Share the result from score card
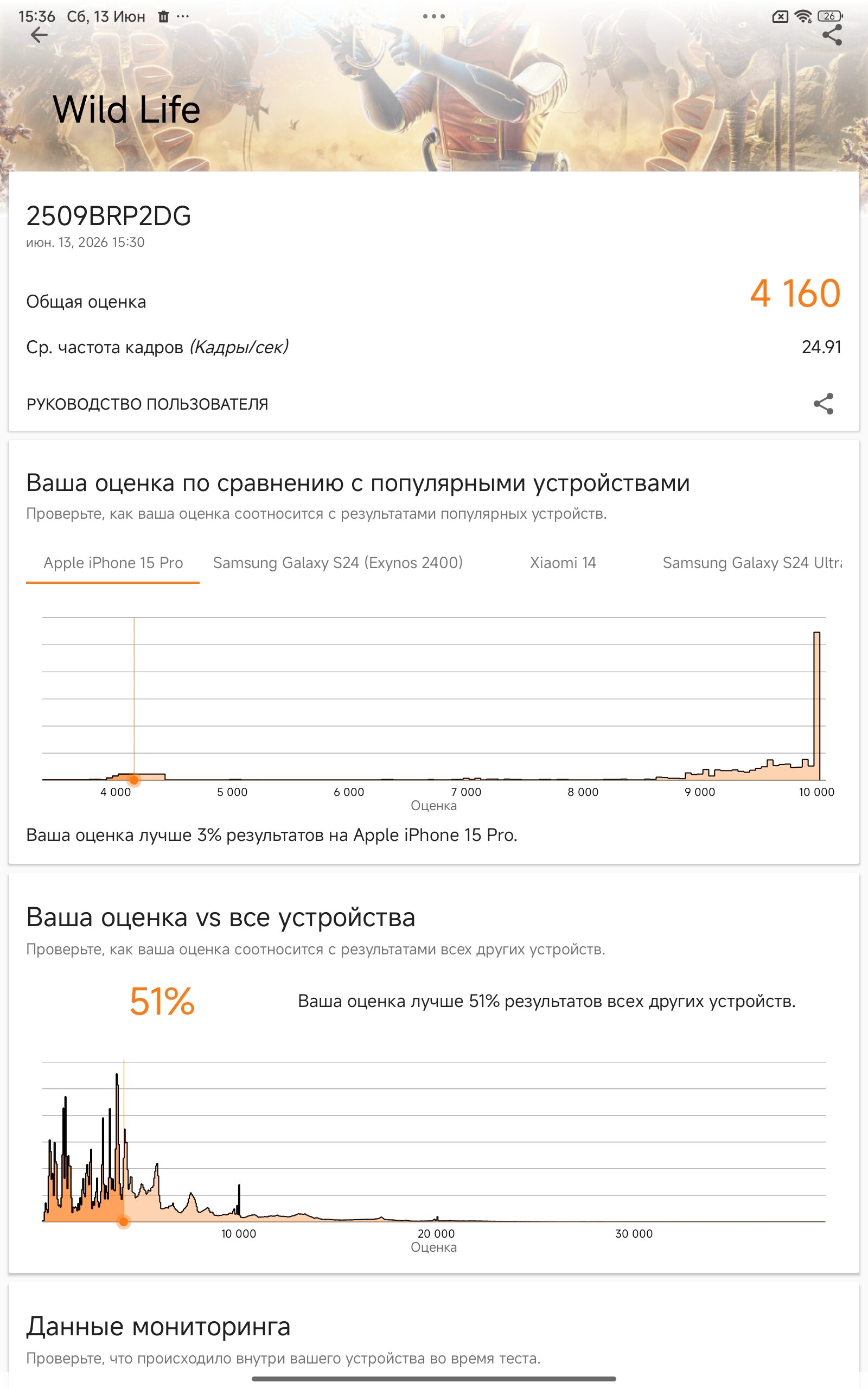Screen dimensions: 868x1389 coord(823,404)
